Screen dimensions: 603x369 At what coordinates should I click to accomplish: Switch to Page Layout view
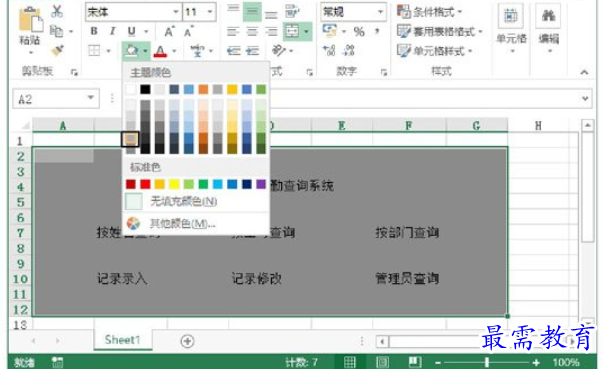pyautogui.click(x=382, y=362)
